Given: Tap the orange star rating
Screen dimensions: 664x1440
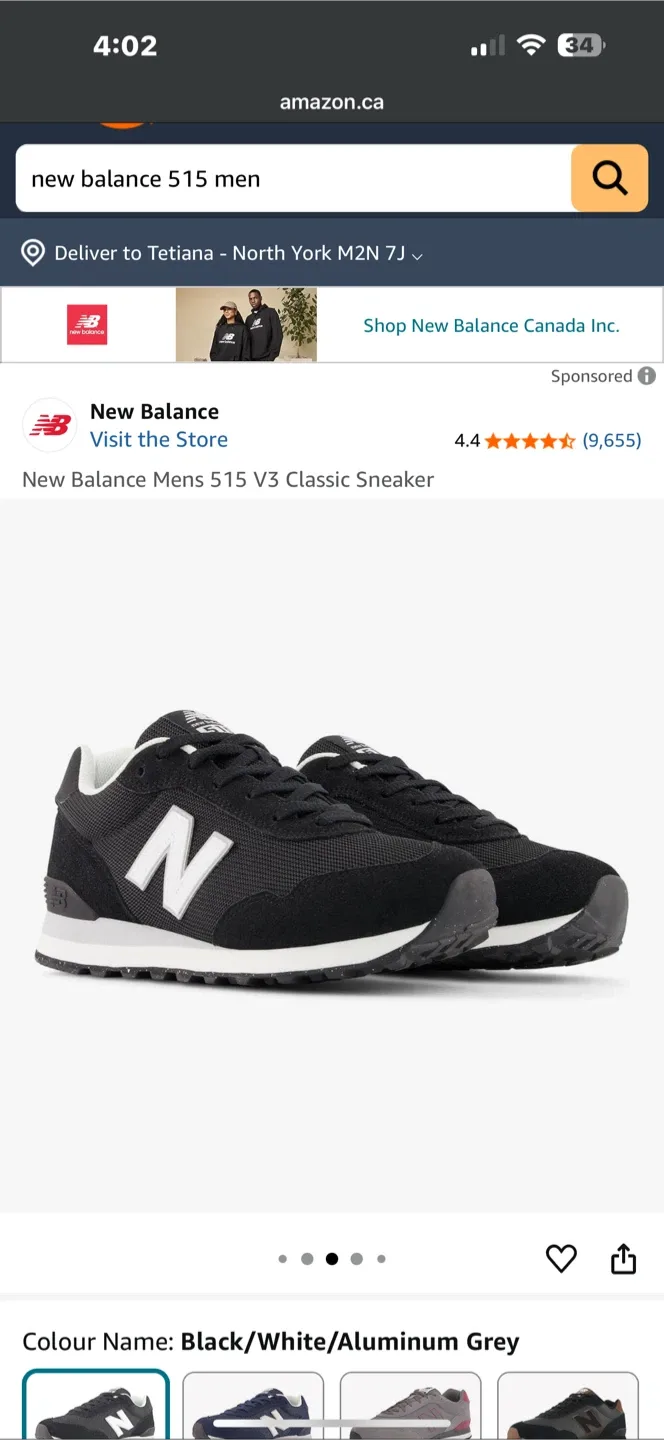Looking at the screenshot, I should click(530, 440).
